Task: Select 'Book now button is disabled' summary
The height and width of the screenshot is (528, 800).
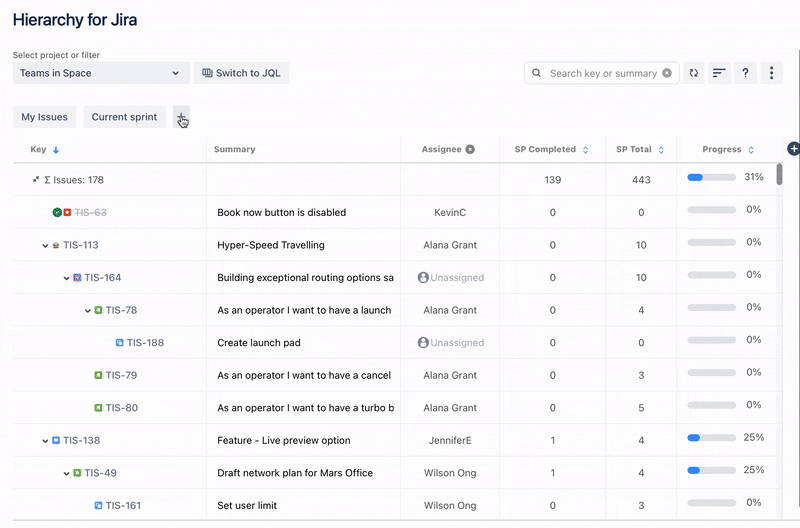Action: point(282,212)
